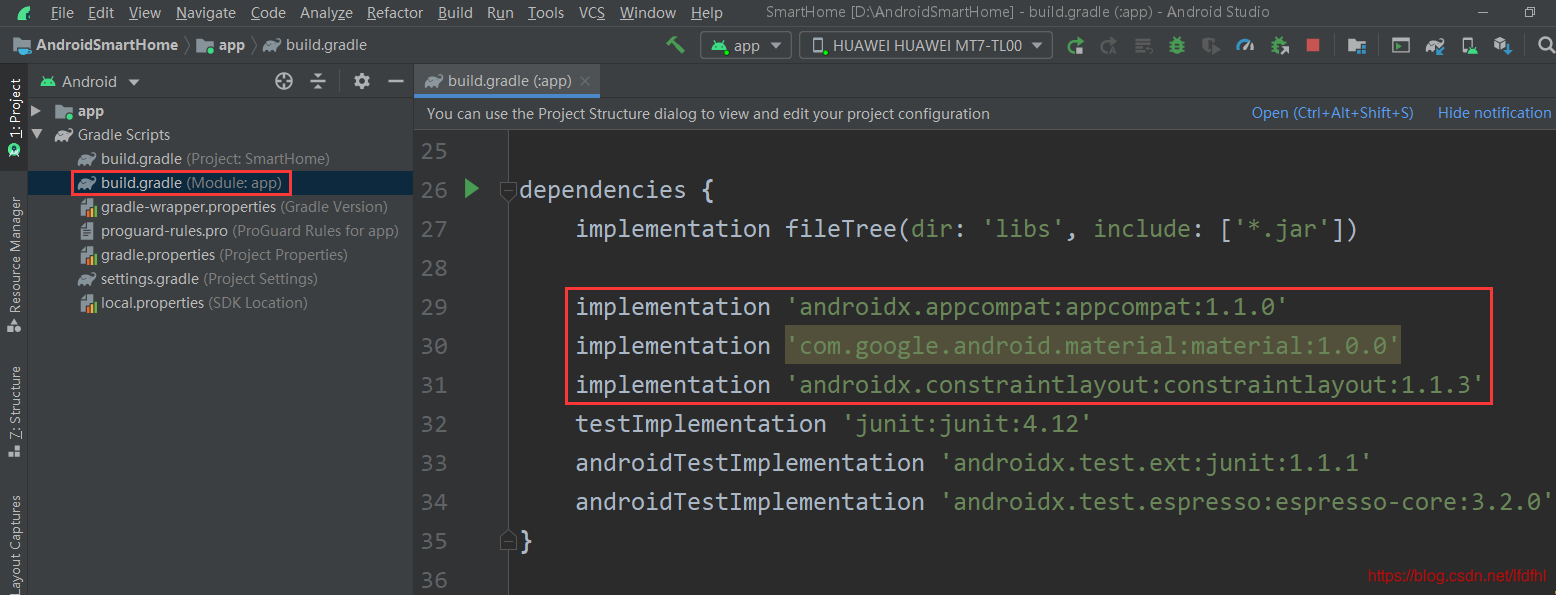Fold the dependencies block at line 26
Image resolution: width=1556 pixels, height=595 pixels.
click(x=508, y=189)
